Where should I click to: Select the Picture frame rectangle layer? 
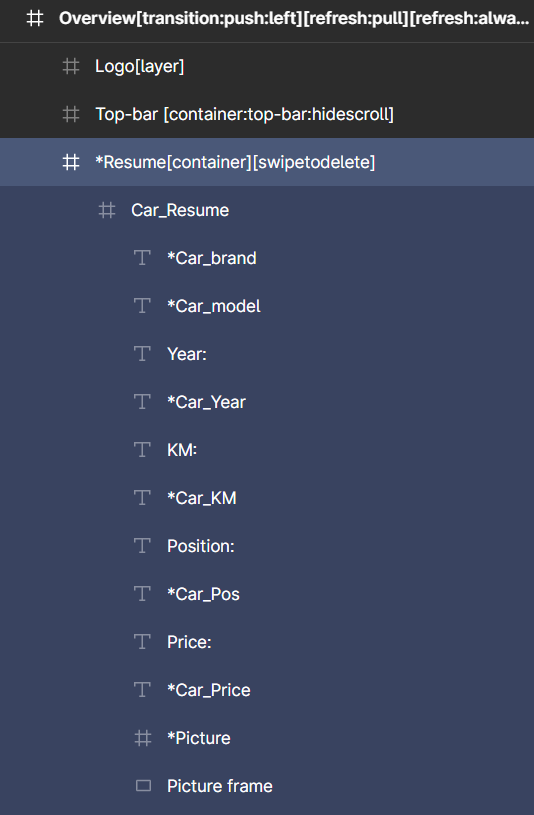coord(267,786)
